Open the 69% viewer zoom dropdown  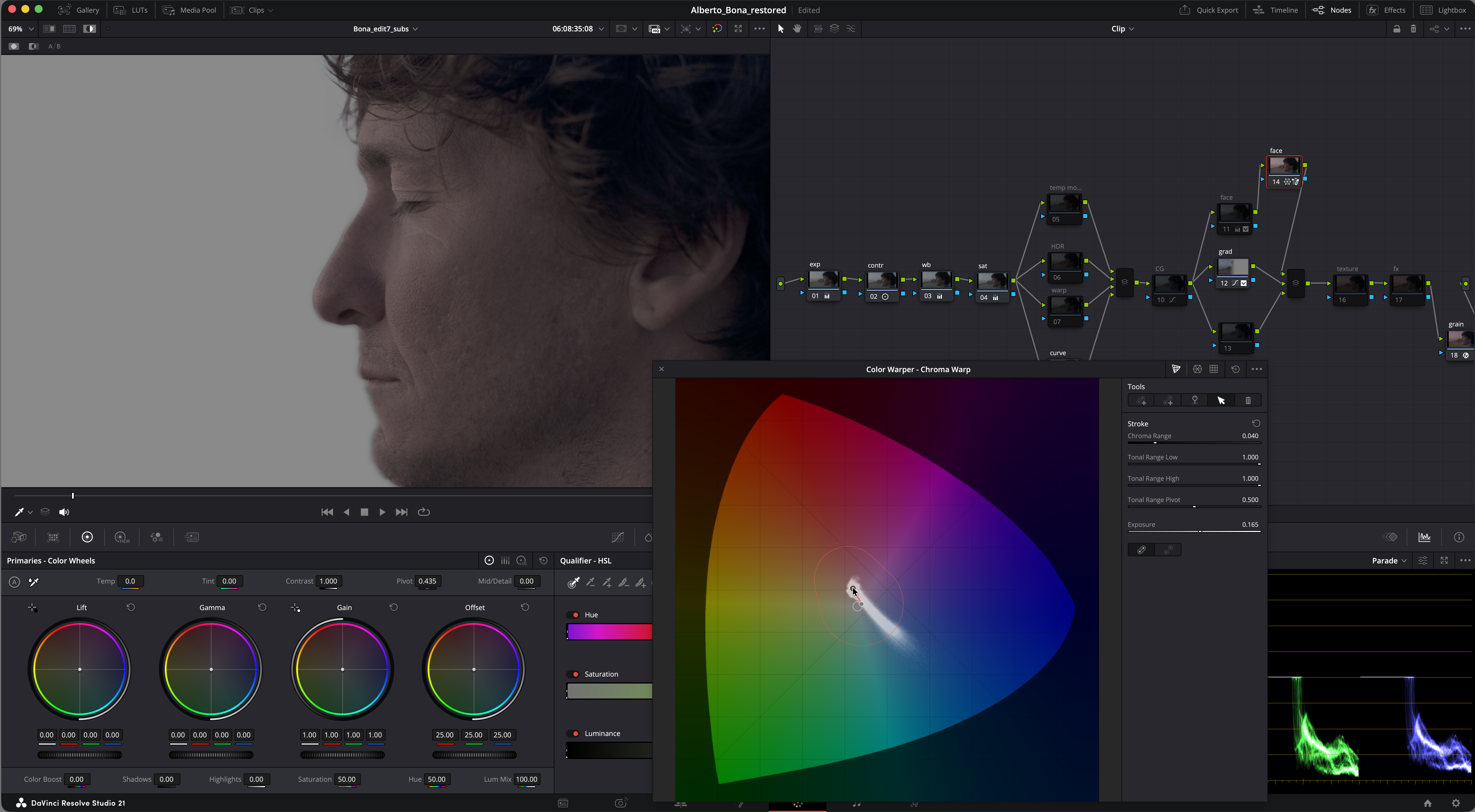pos(21,29)
